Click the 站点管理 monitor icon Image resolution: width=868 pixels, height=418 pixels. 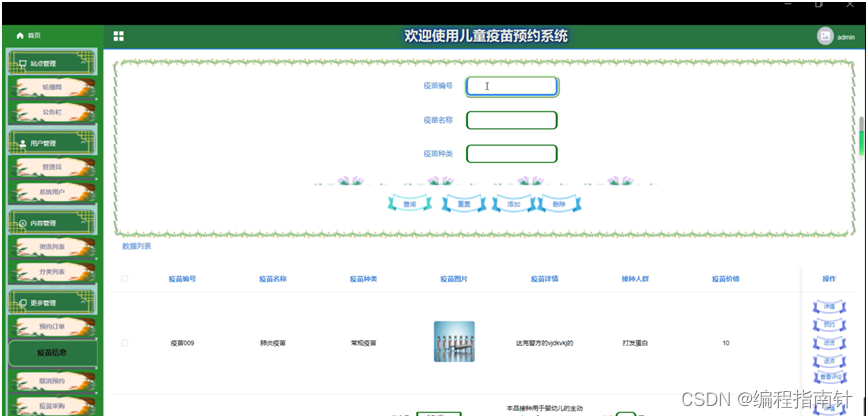point(23,64)
